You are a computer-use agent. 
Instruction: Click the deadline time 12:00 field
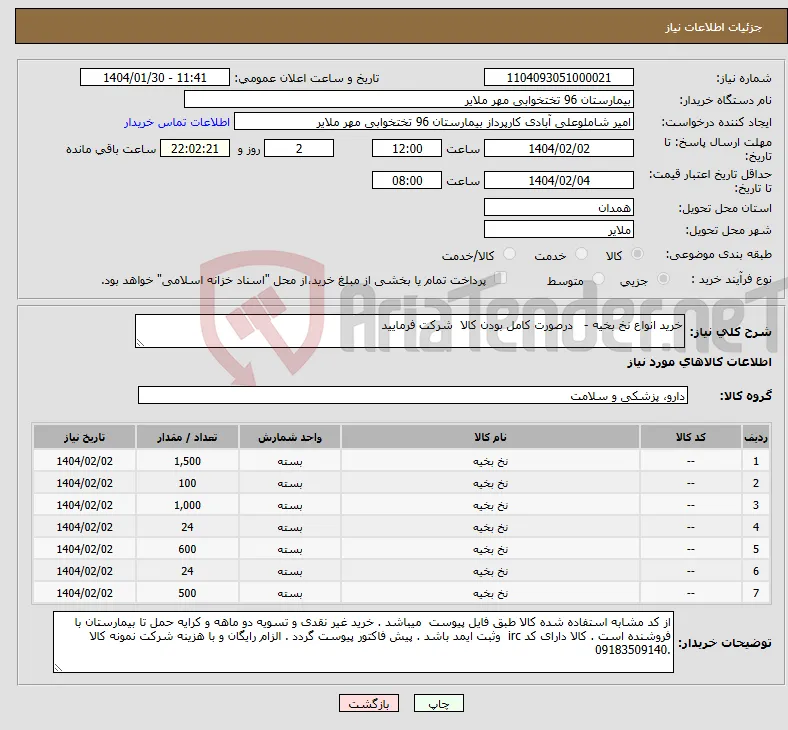coord(407,149)
